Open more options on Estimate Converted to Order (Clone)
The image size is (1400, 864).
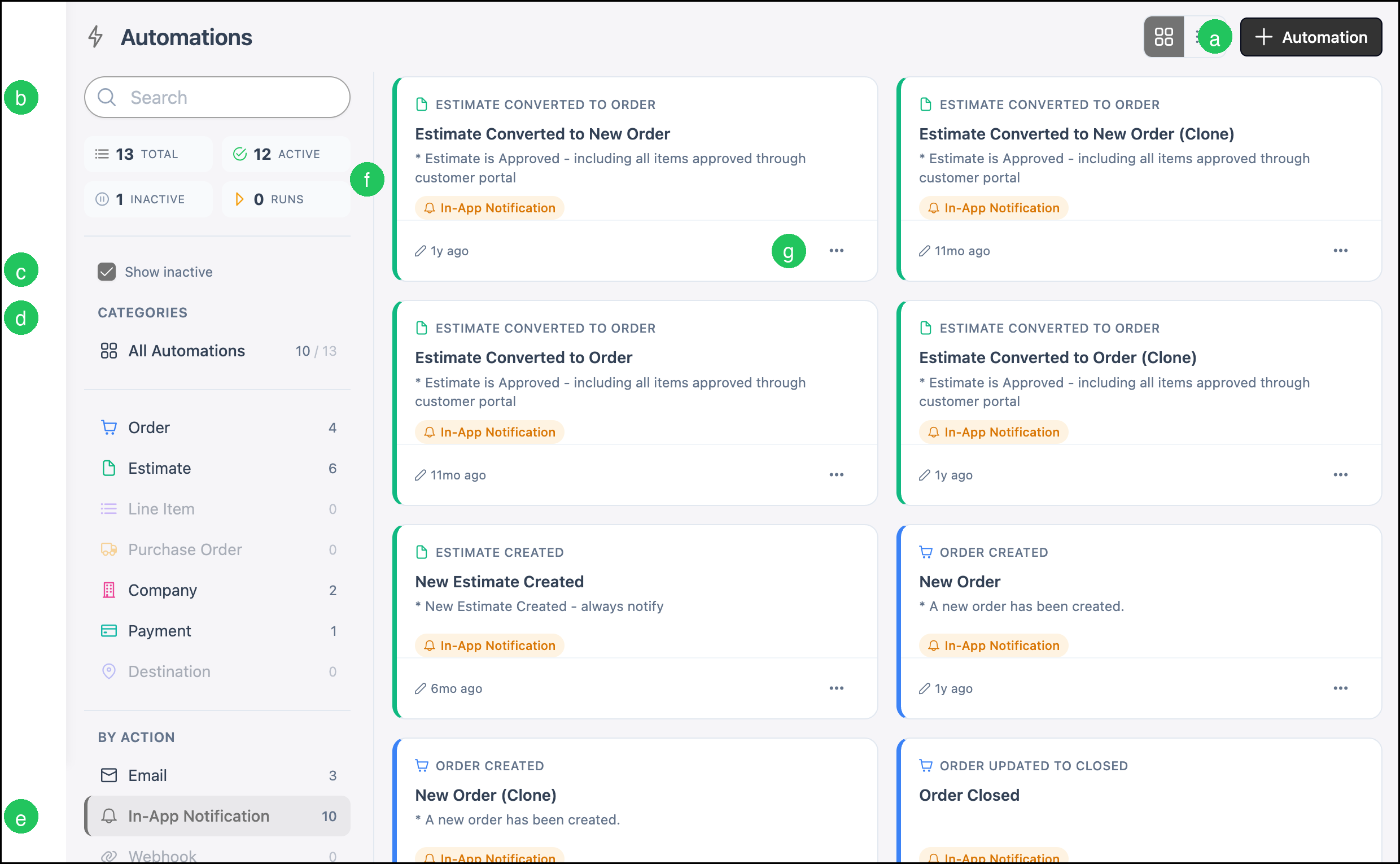(1340, 474)
